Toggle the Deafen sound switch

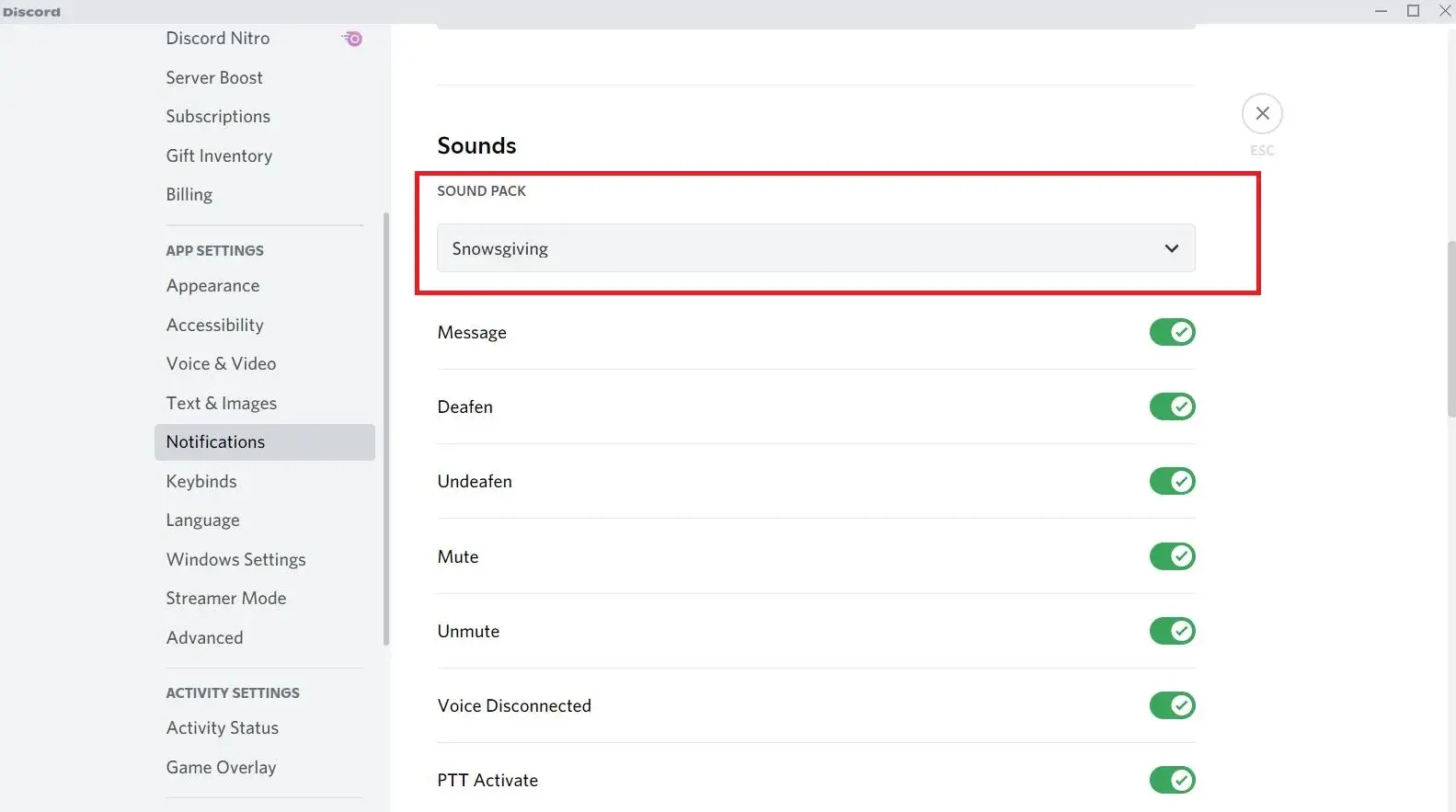point(1172,406)
